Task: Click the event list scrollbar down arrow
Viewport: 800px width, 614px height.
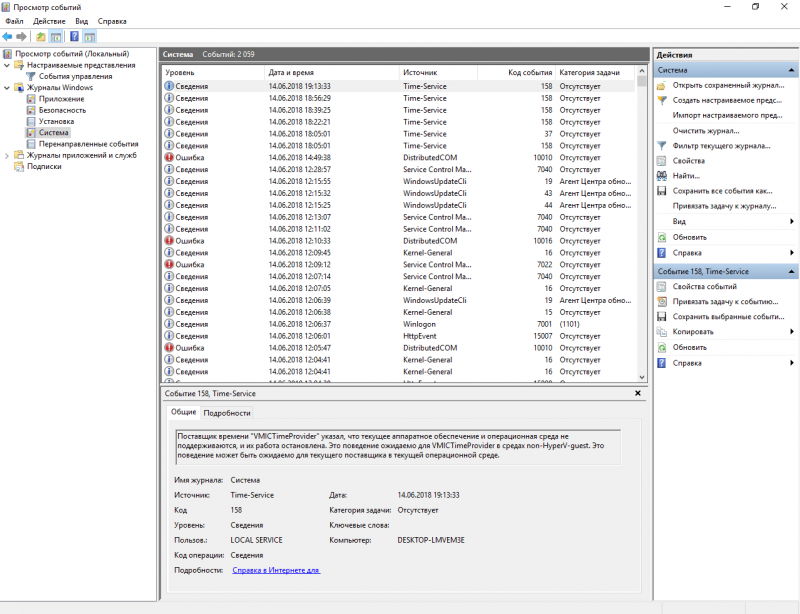Action: 642,377
